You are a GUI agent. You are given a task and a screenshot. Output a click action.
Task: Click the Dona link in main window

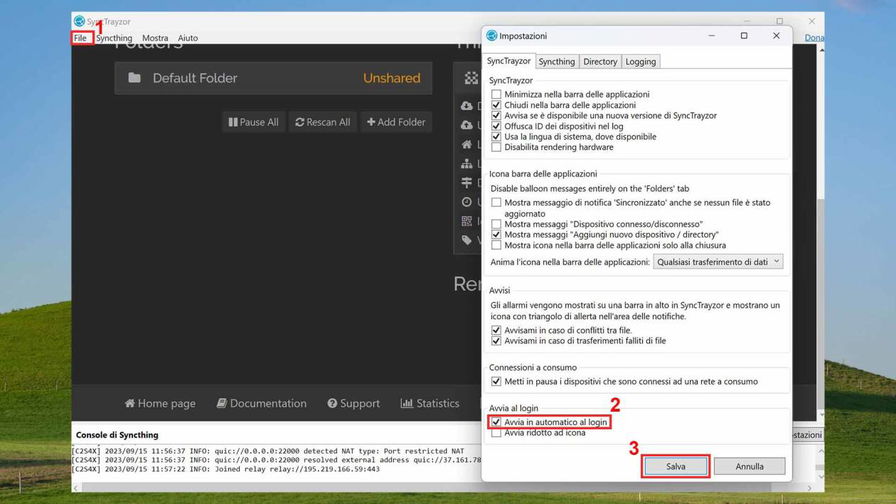[x=814, y=38]
